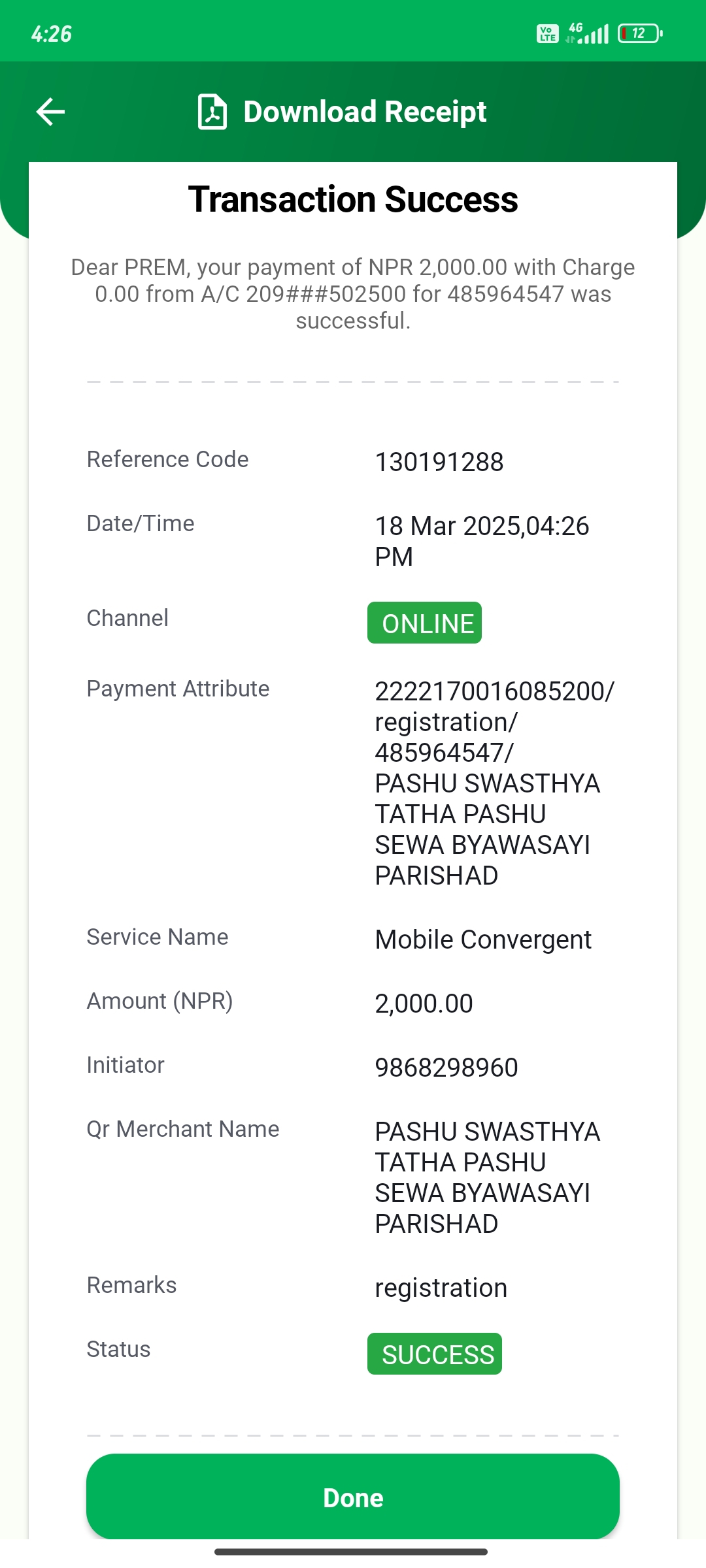
Task: Tap the Transaction Success heading
Action: [353, 199]
